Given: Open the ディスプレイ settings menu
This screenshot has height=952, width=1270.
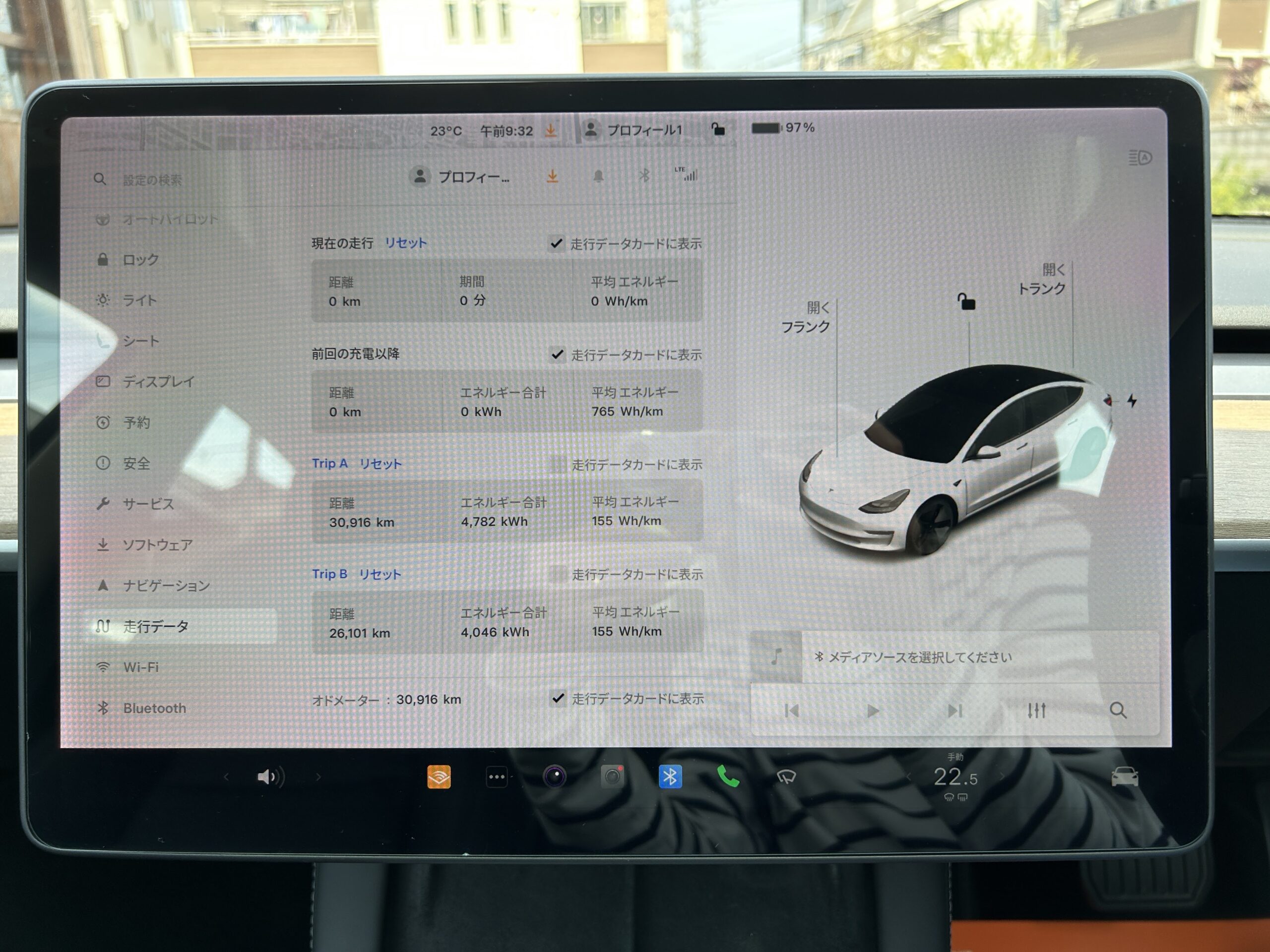Looking at the screenshot, I should pyautogui.click(x=145, y=382).
